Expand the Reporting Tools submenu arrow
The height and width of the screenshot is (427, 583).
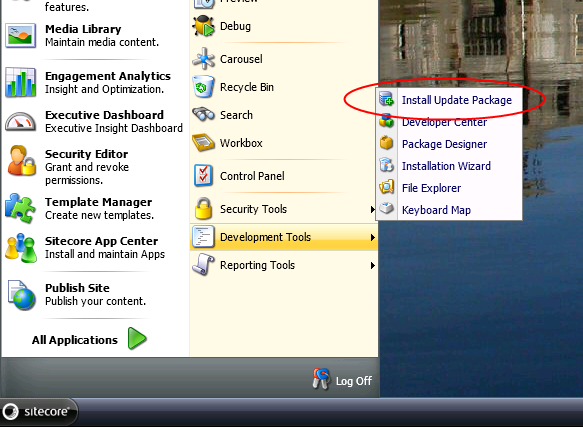(372, 265)
